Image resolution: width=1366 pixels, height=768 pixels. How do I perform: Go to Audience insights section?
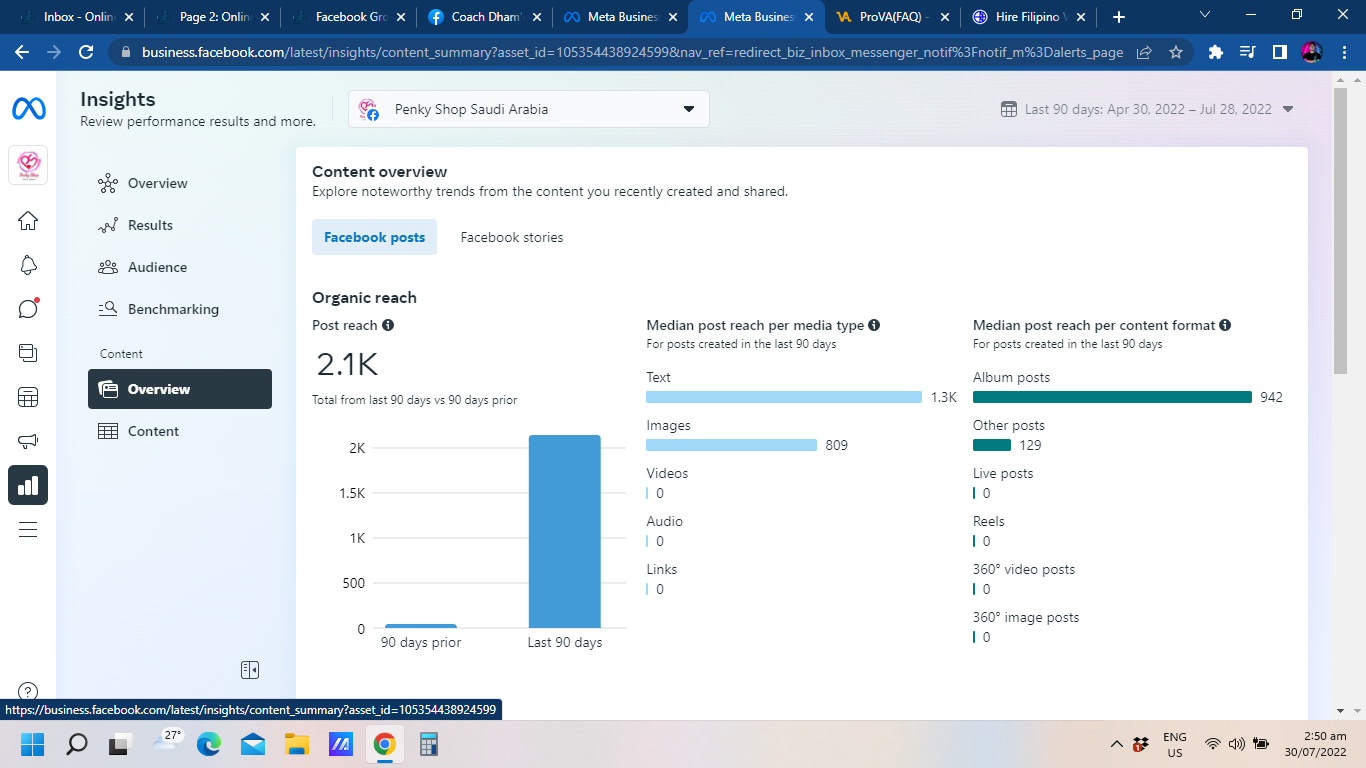click(157, 267)
